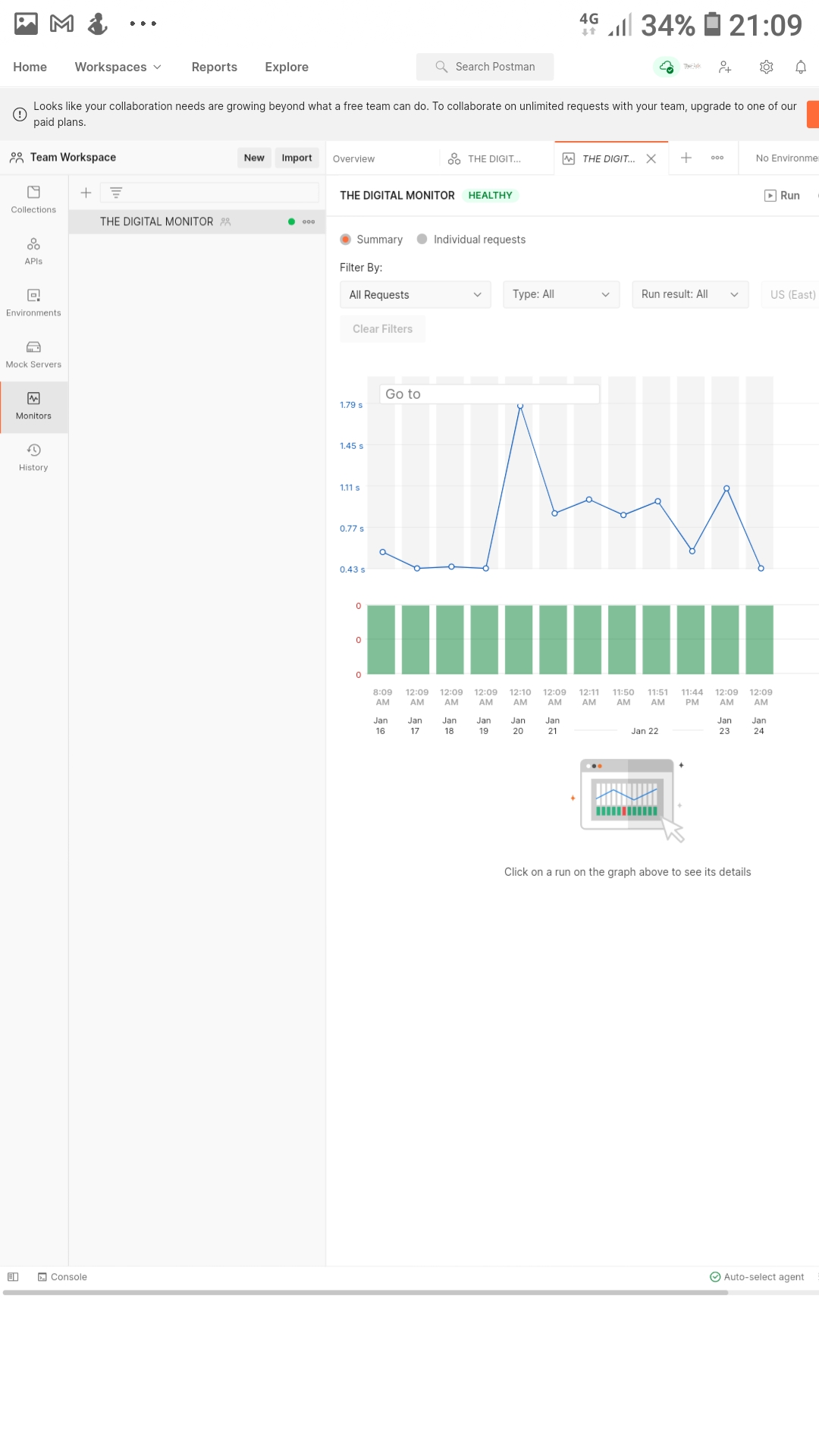The width and height of the screenshot is (819, 1456).
Task: Open the Console from the status bar
Action: click(62, 1277)
